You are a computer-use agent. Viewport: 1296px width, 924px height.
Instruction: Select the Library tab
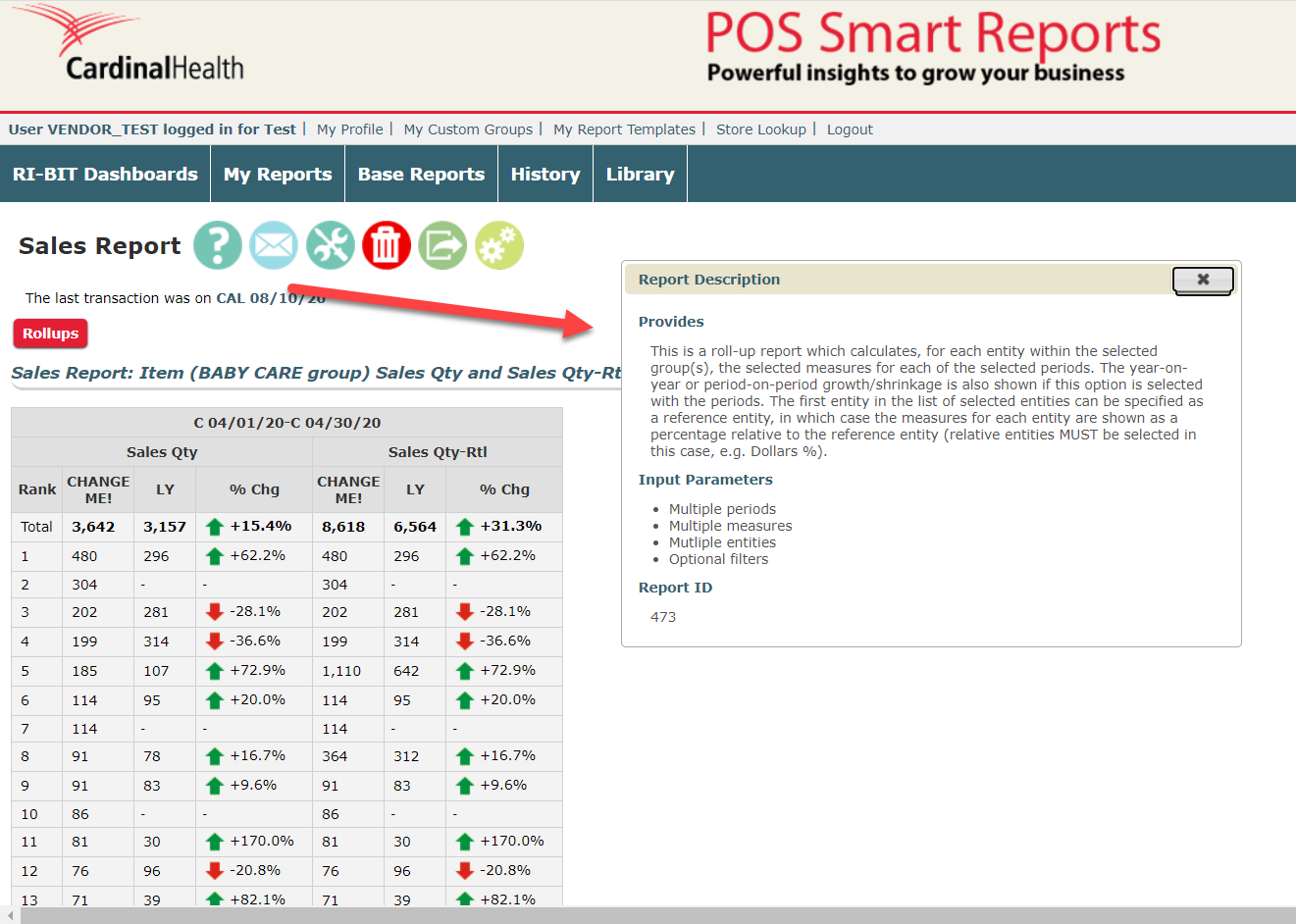coord(640,175)
